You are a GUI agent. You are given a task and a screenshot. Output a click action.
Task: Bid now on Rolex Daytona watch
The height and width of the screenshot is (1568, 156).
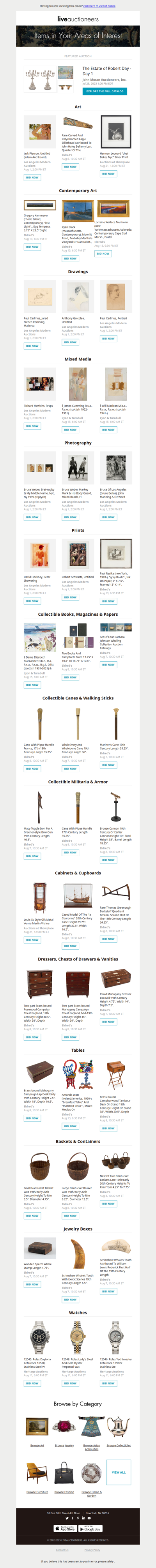click(x=32, y=1384)
